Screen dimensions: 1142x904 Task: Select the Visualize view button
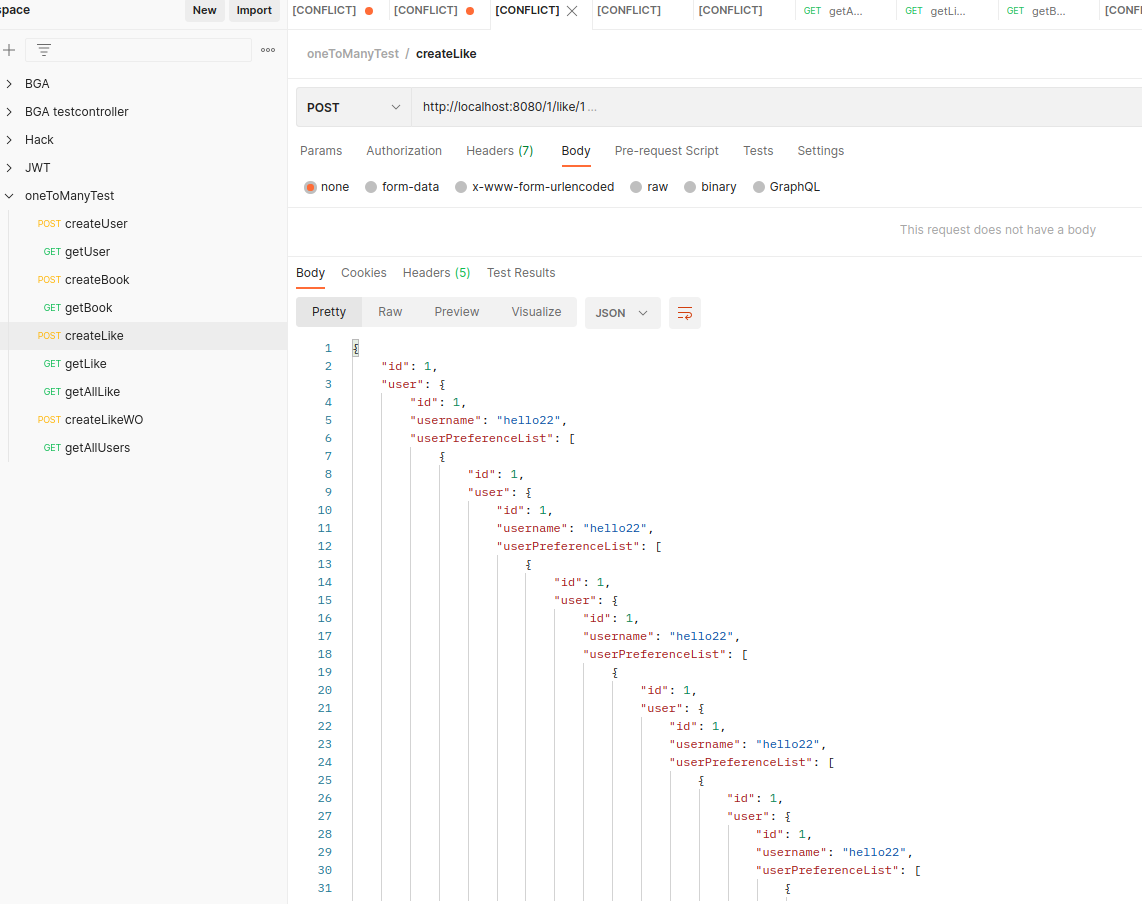536,312
